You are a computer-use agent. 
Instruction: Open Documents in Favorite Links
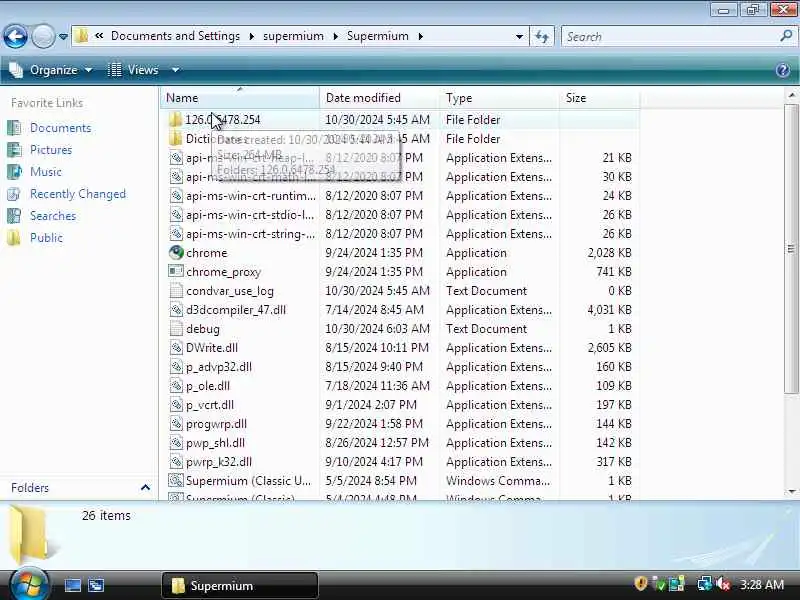coord(60,128)
